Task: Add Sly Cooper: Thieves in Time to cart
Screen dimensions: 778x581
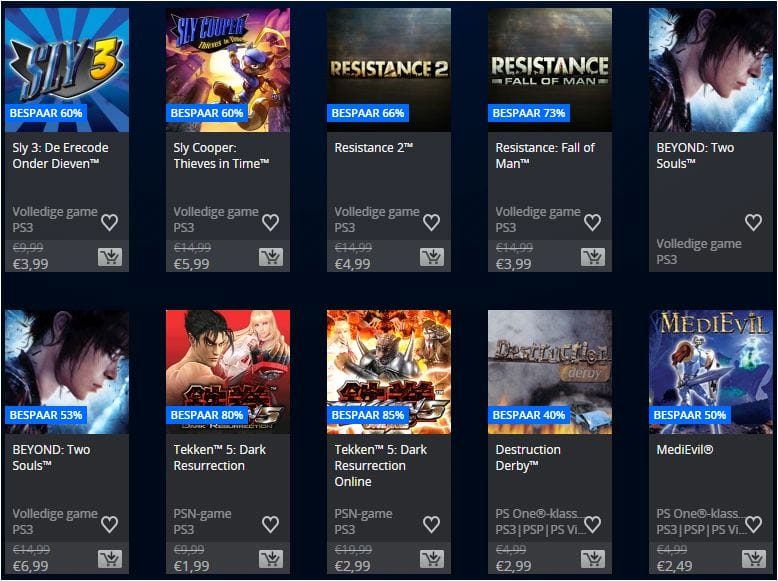Action: tap(271, 257)
